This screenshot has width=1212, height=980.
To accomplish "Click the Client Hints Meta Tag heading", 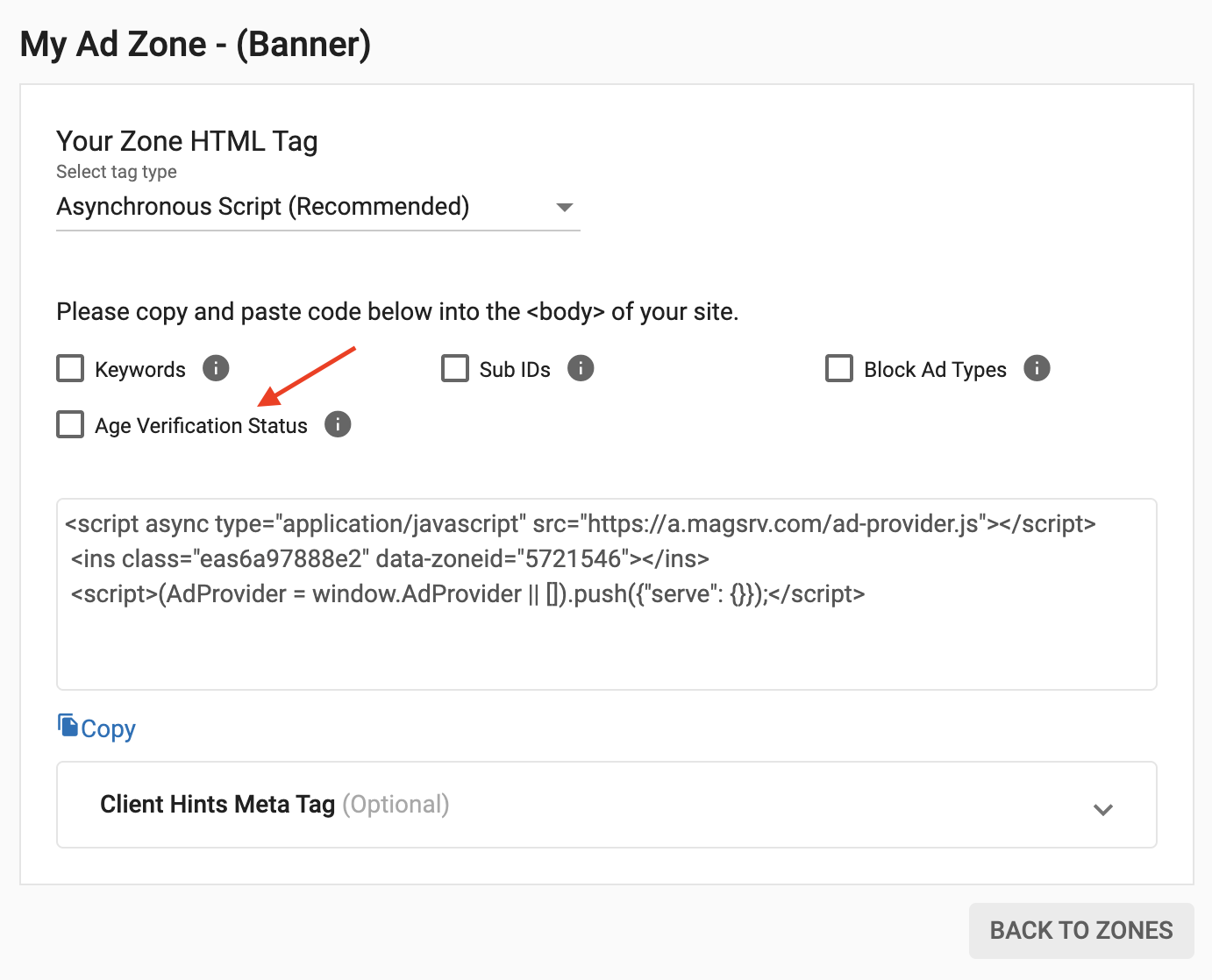I will 217,805.
